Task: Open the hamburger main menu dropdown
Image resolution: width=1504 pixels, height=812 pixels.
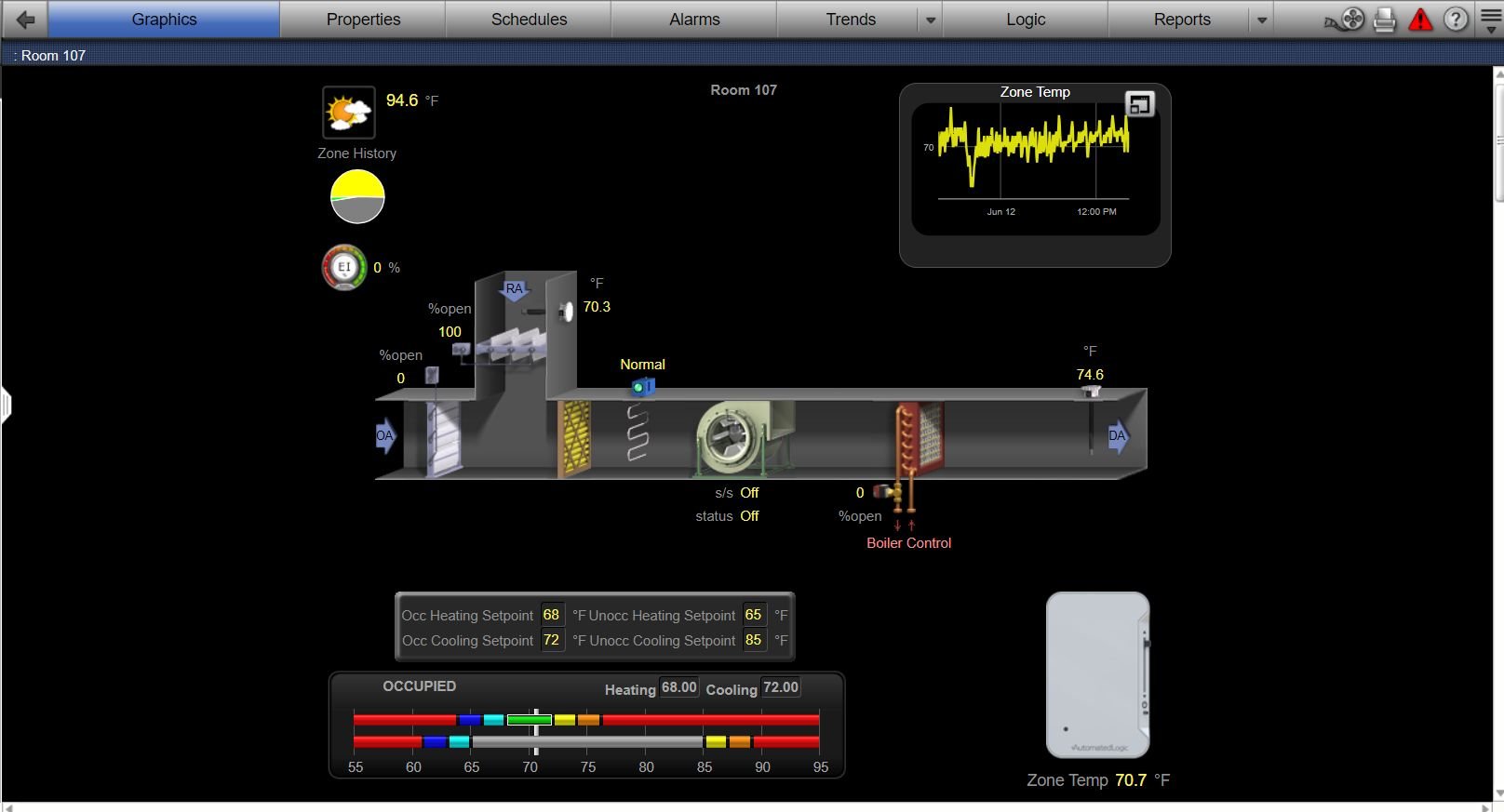Action: click(1491, 20)
